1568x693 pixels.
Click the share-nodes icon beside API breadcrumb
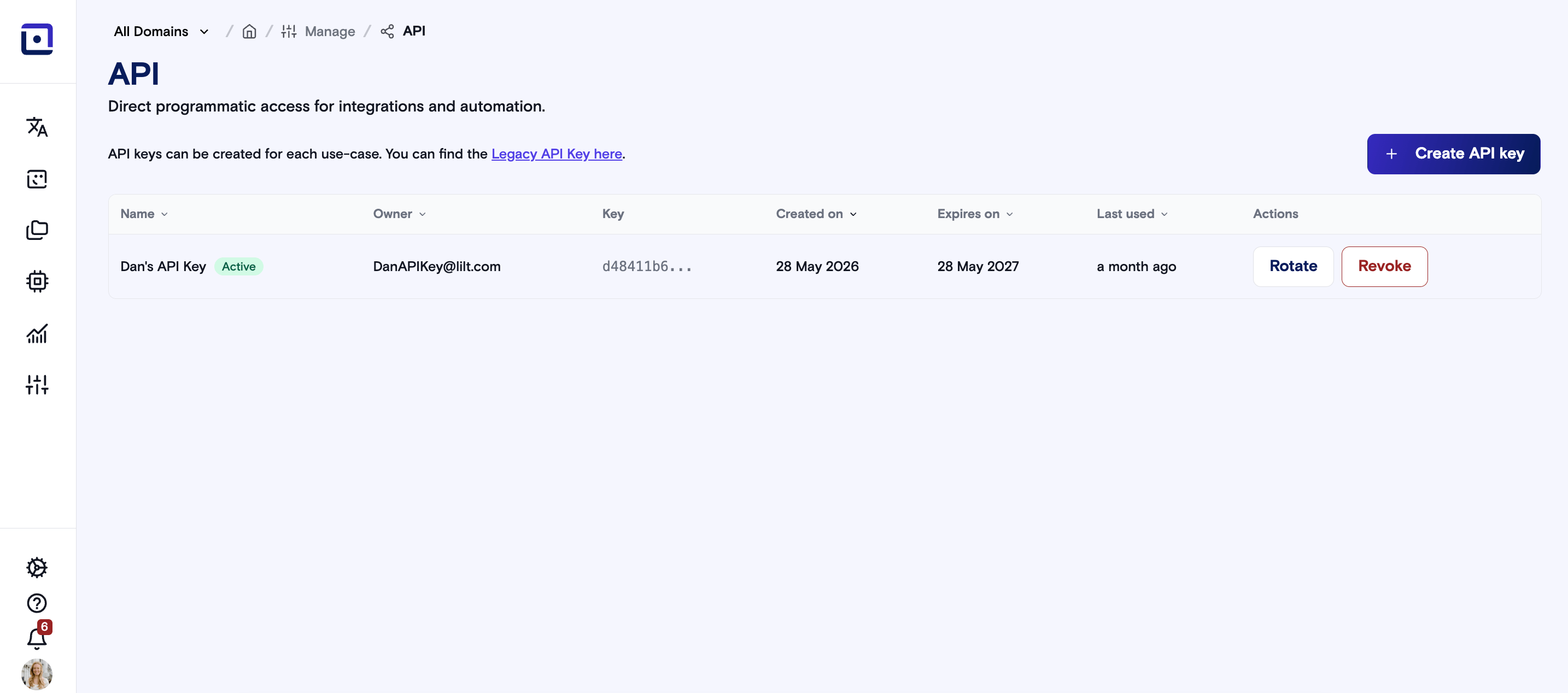(x=387, y=31)
